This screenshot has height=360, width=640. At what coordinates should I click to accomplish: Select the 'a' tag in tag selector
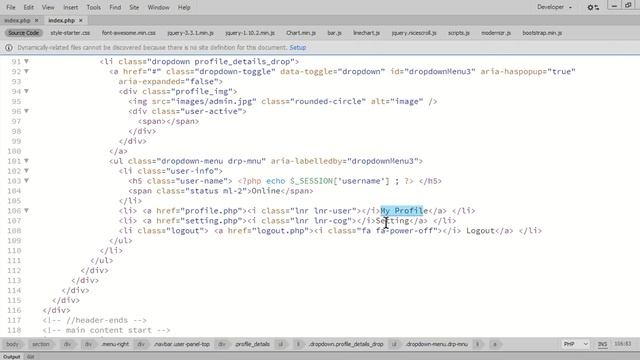(x=495, y=344)
